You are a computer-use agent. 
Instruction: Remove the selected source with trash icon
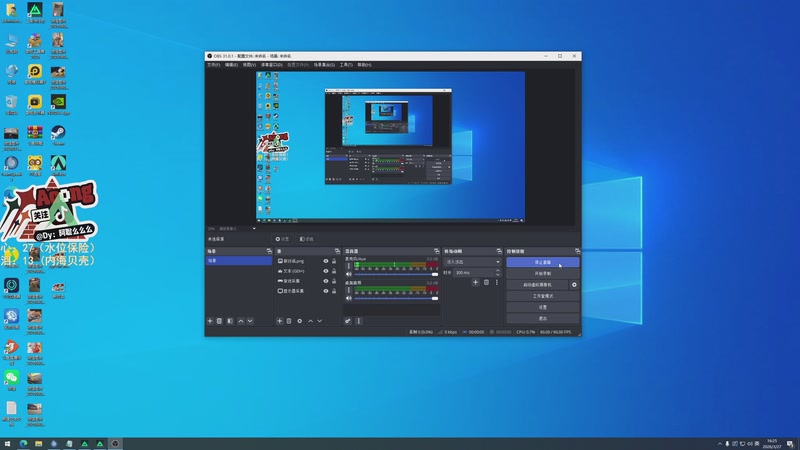289,321
